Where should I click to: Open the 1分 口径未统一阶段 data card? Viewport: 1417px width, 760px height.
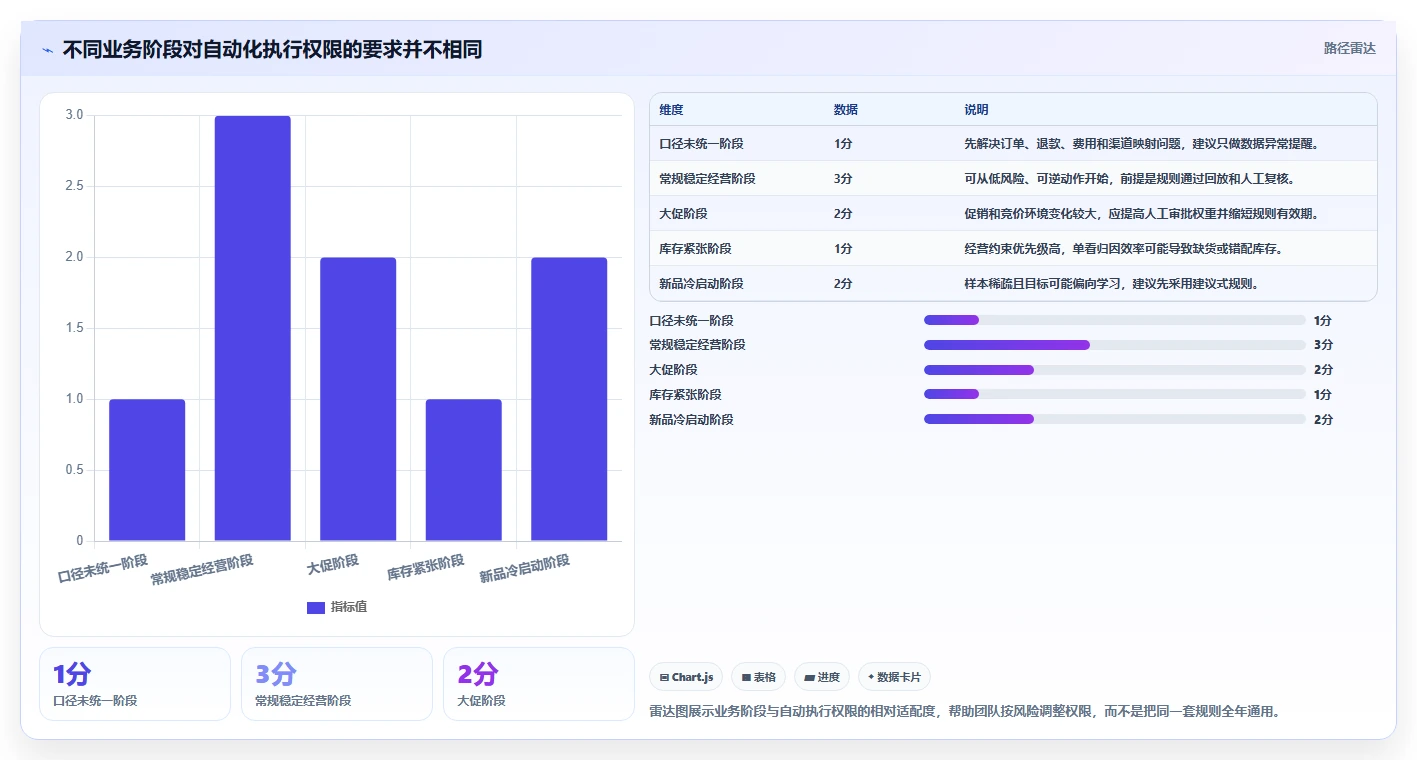point(135,684)
